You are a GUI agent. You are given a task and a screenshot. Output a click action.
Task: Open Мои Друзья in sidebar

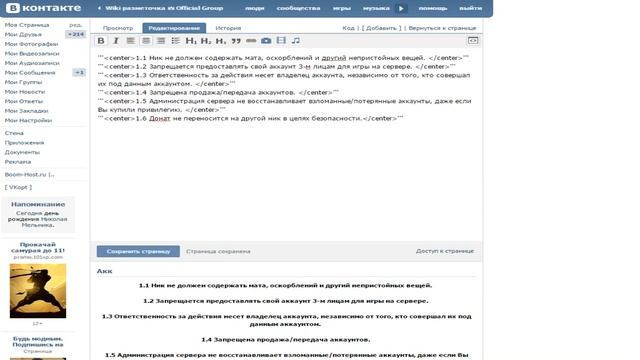click(23, 35)
